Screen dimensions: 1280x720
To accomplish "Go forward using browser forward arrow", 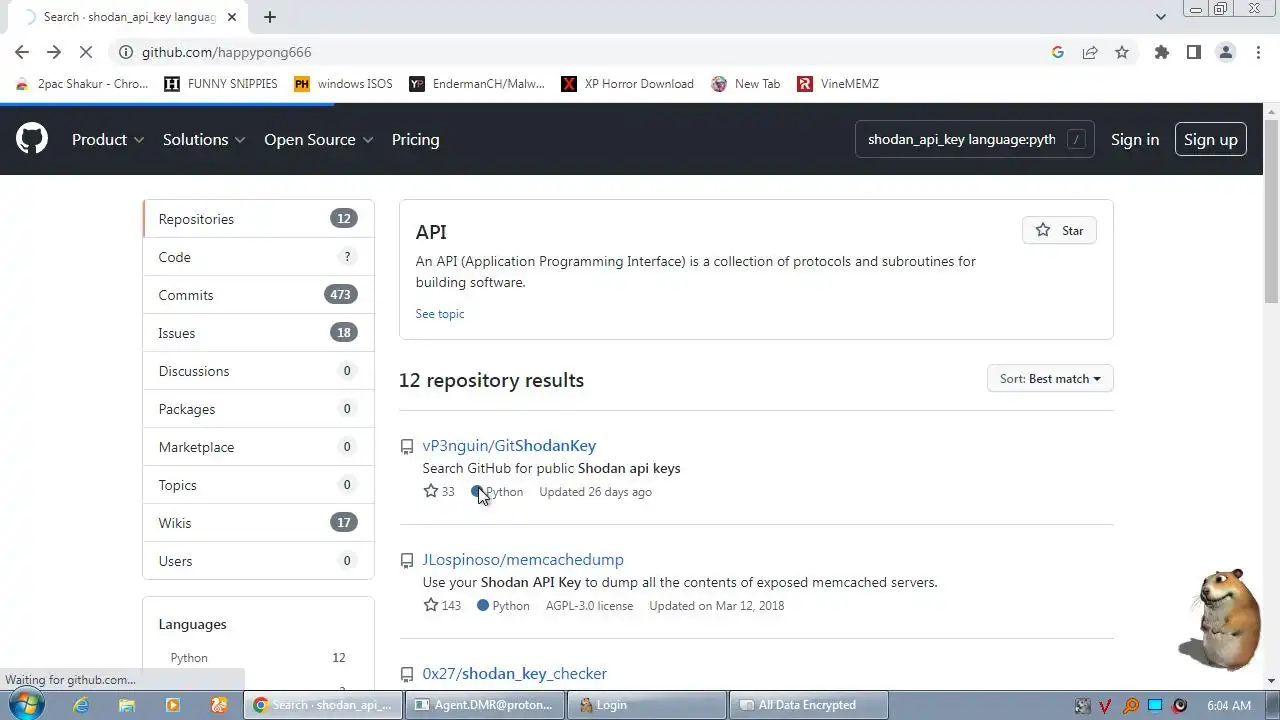I will tap(54, 52).
